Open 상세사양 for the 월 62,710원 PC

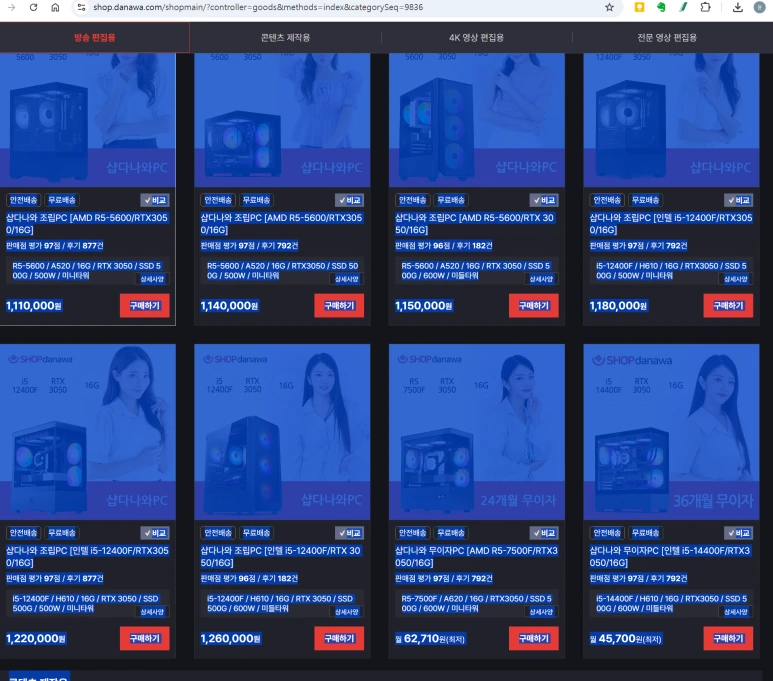541,612
